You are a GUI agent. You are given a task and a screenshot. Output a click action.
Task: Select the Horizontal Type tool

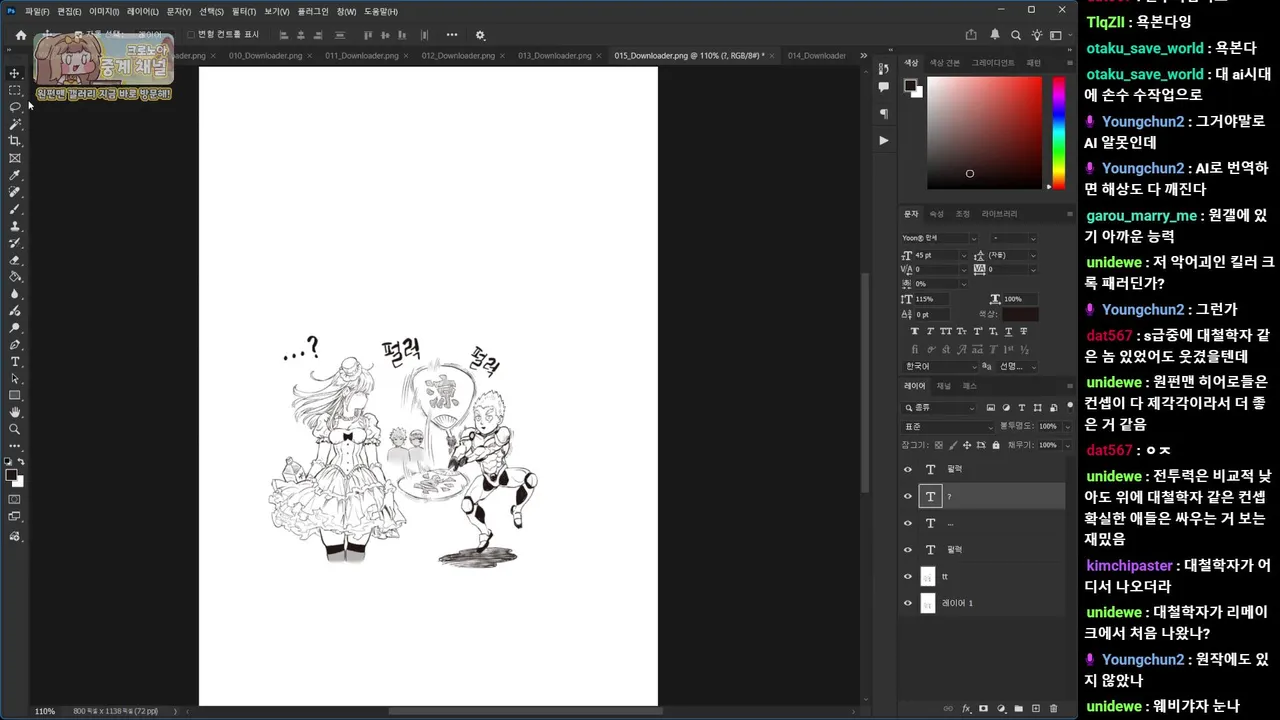pos(14,361)
